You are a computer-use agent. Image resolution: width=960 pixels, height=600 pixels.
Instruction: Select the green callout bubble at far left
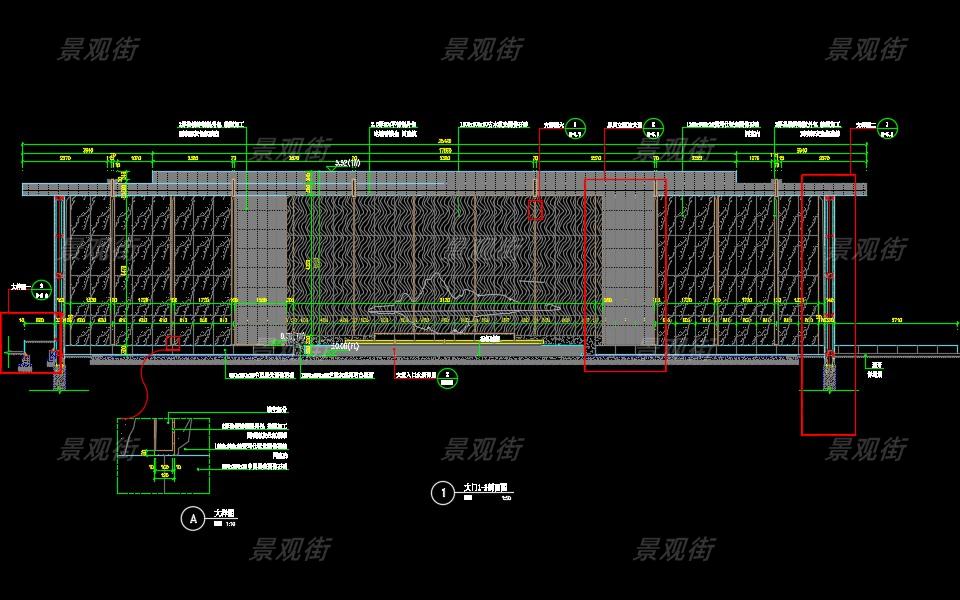41,289
